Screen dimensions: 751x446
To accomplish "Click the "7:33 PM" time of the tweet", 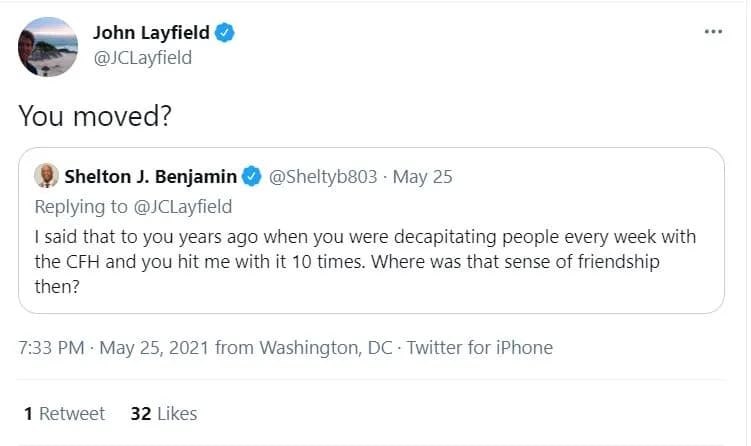I will pyautogui.click(x=52, y=348).
